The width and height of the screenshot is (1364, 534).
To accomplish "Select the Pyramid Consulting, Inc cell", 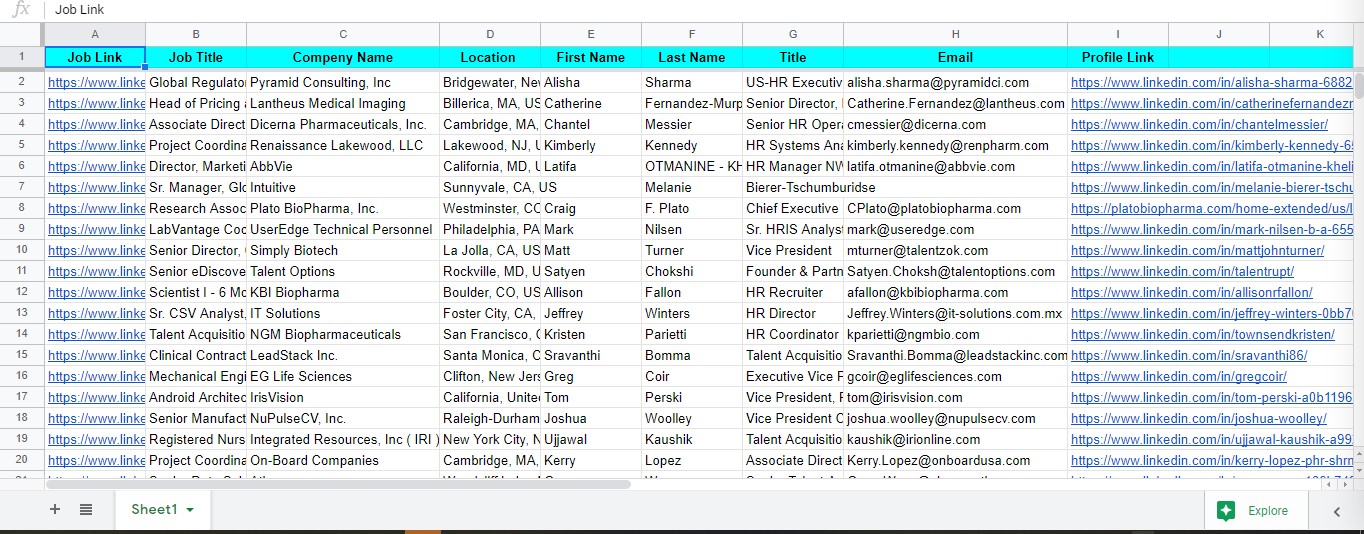I will (x=343, y=82).
